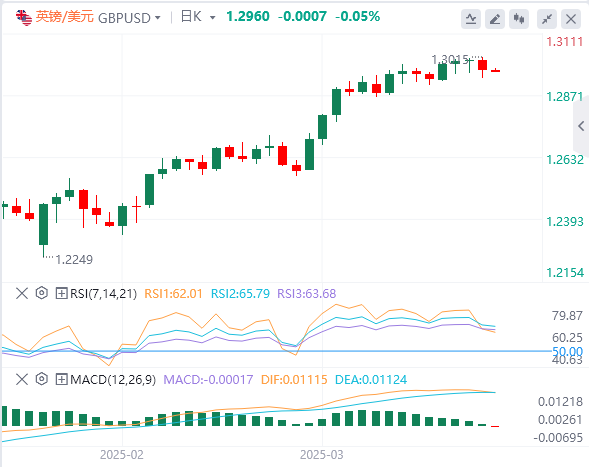The image size is (589, 467).
Task: Click the last red candlestick
Action: (495, 70)
